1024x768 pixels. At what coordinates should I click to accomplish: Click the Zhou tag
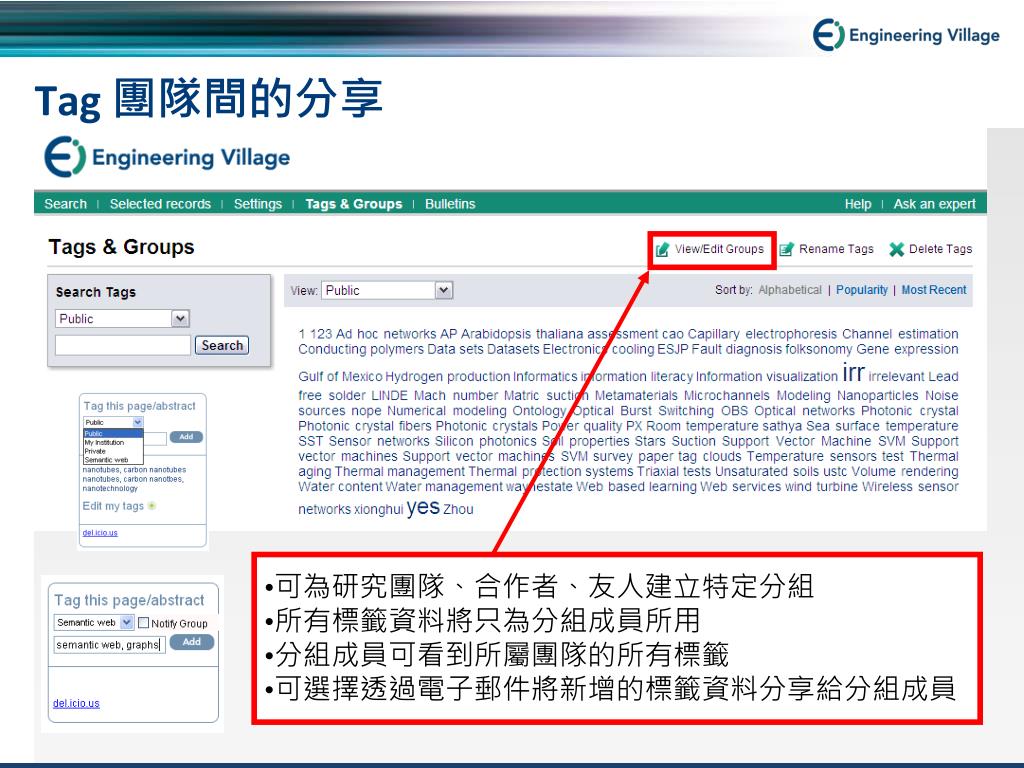pyautogui.click(x=458, y=509)
